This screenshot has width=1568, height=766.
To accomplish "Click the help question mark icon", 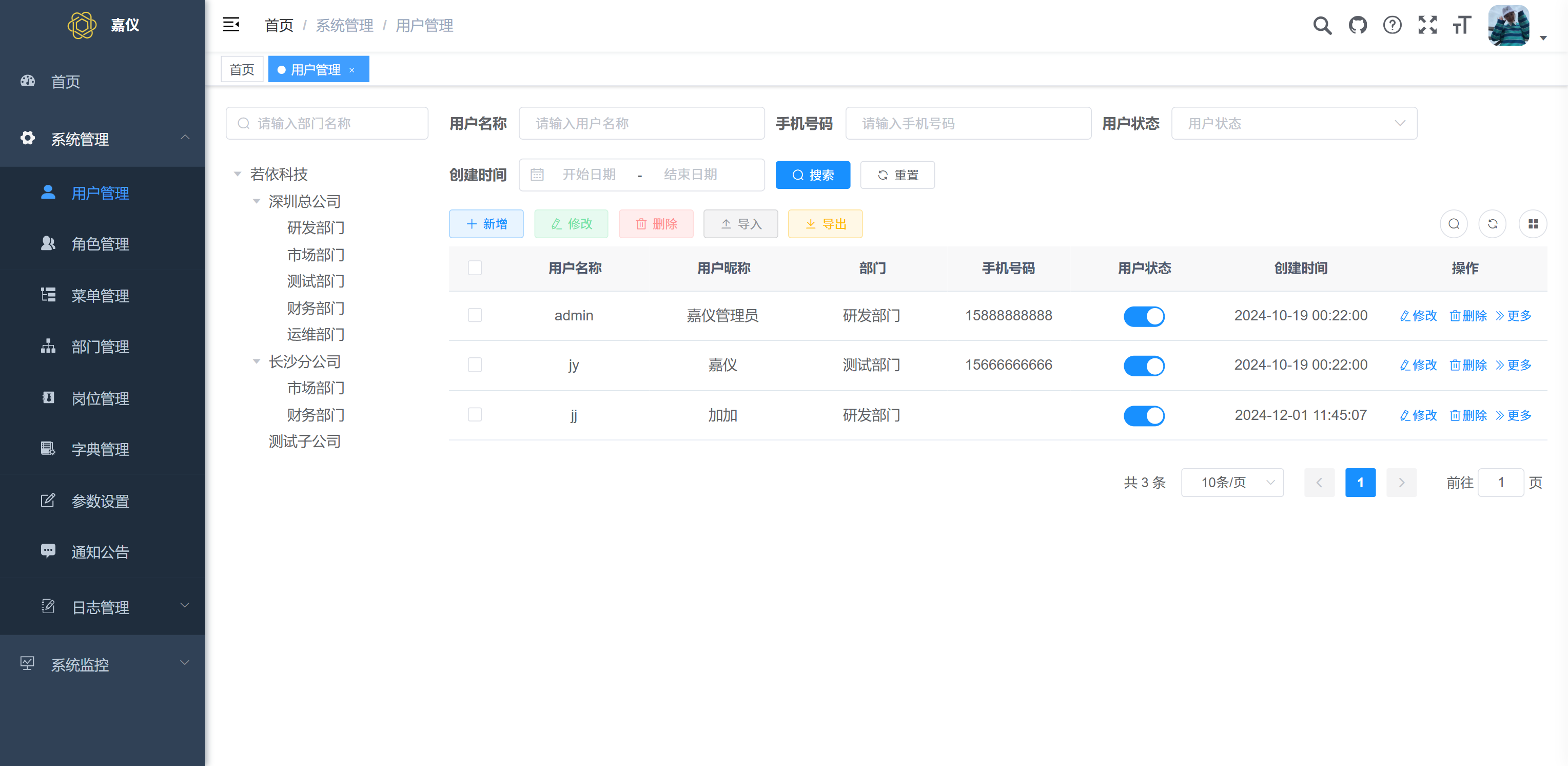I will [x=1391, y=25].
